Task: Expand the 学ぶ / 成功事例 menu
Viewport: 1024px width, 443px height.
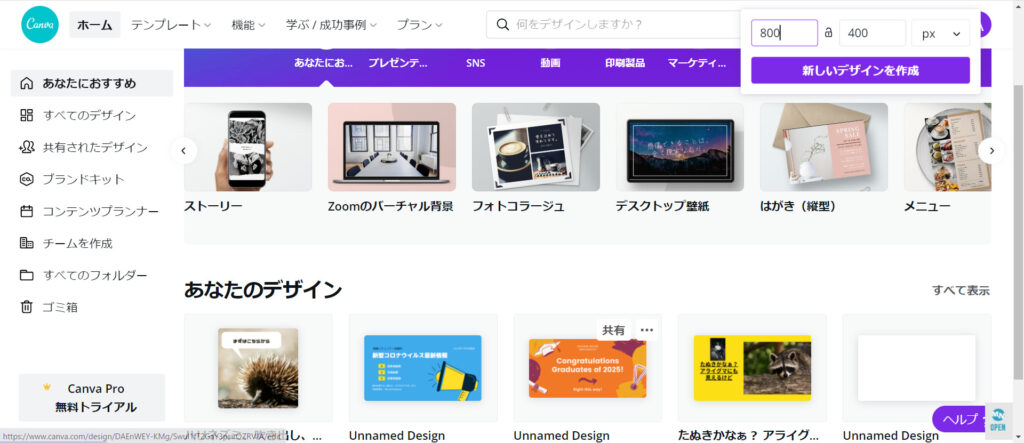Action: click(x=331, y=25)
